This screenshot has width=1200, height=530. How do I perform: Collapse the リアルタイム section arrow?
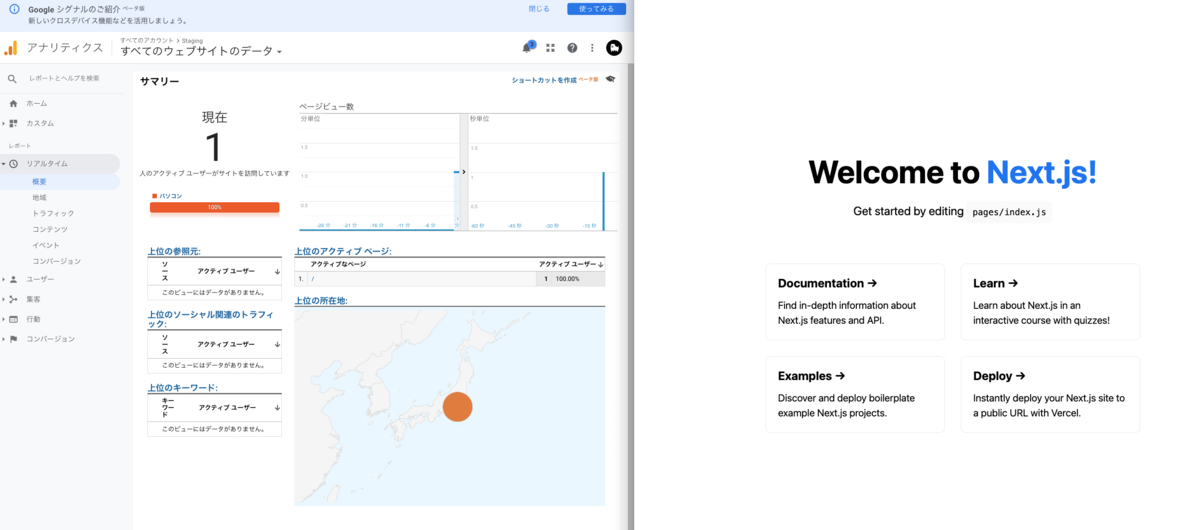[3, 163]
